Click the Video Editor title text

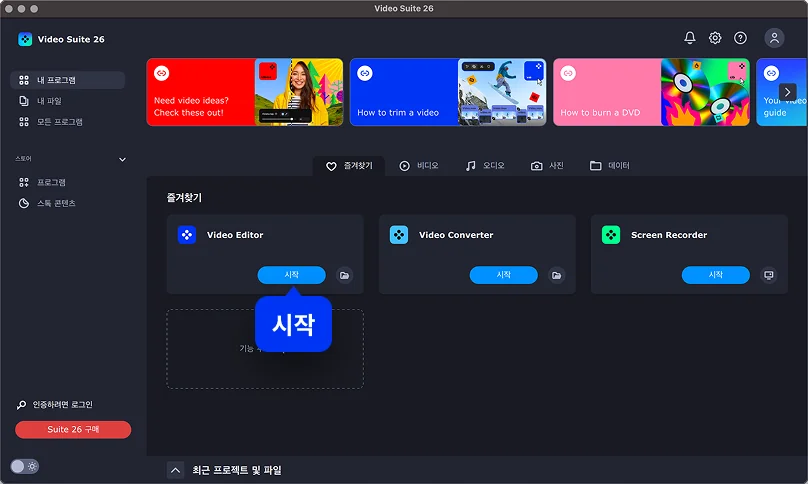[235, 235]
